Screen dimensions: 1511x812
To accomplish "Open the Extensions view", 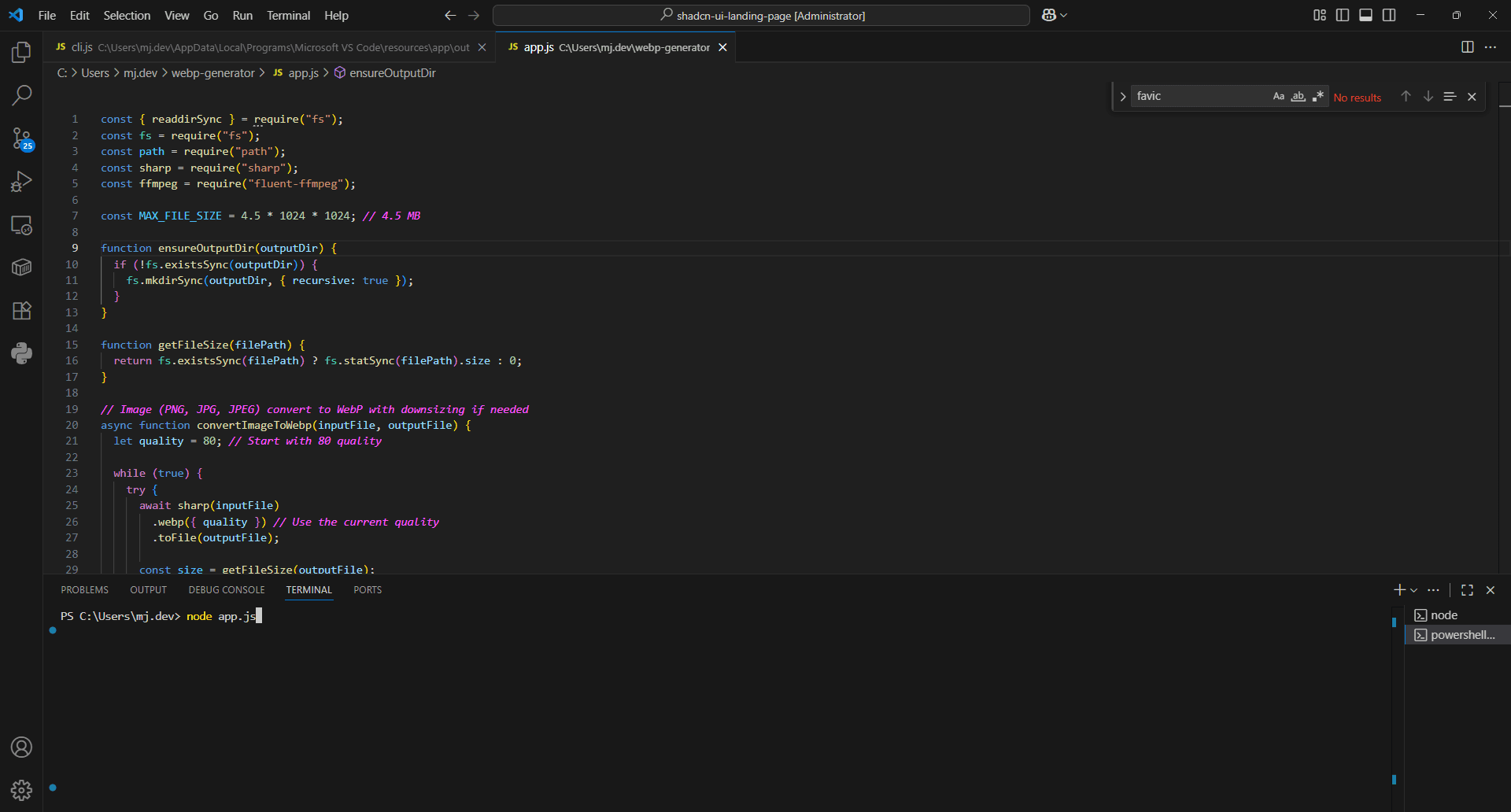I will pos(21,311).
